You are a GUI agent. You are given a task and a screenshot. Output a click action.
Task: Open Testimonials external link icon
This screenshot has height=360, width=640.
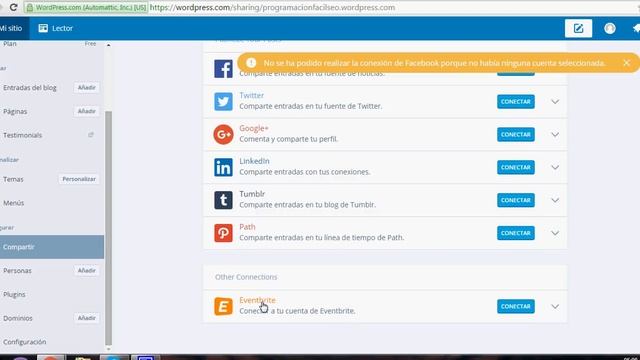91,135
